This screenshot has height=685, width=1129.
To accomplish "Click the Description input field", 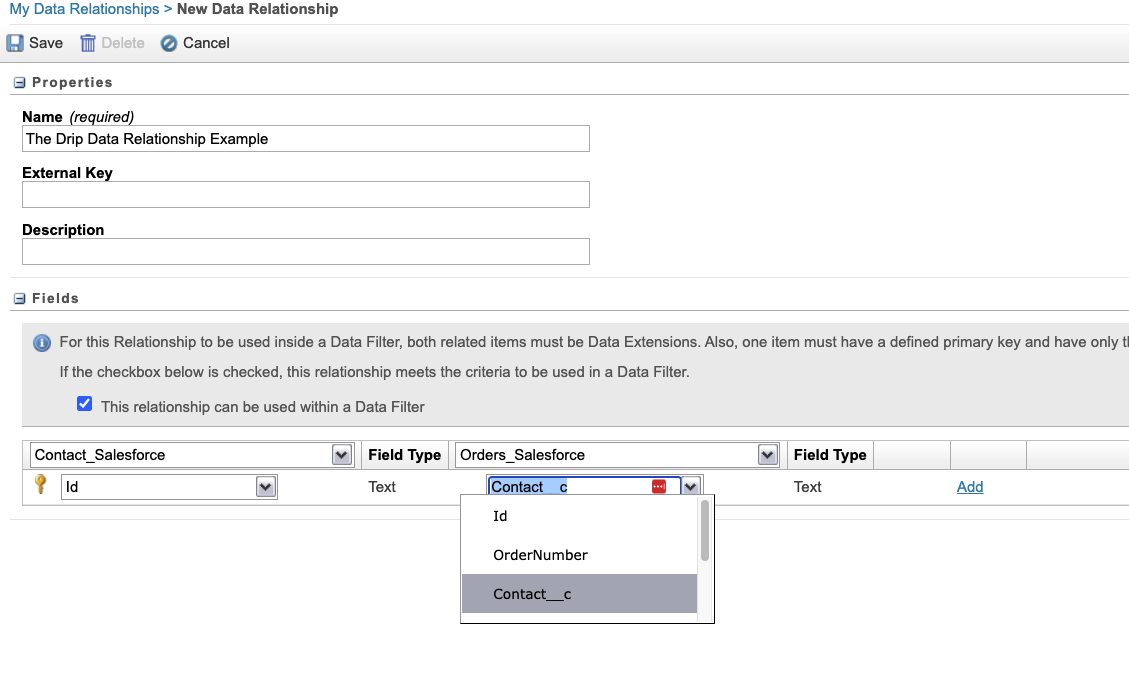I will [x=306, y=251].
